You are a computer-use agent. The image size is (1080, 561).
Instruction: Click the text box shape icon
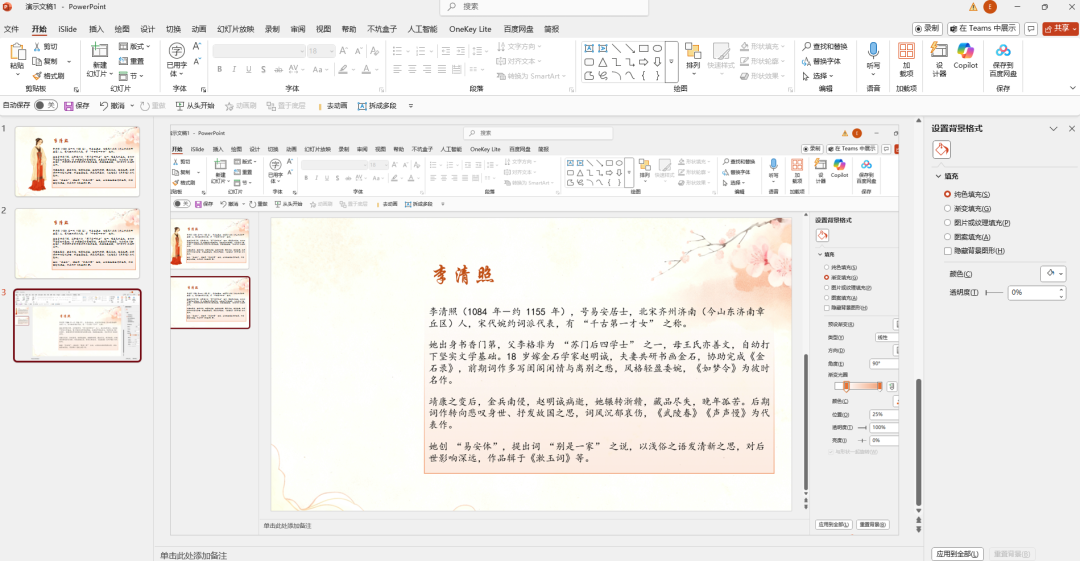point(589,48)
